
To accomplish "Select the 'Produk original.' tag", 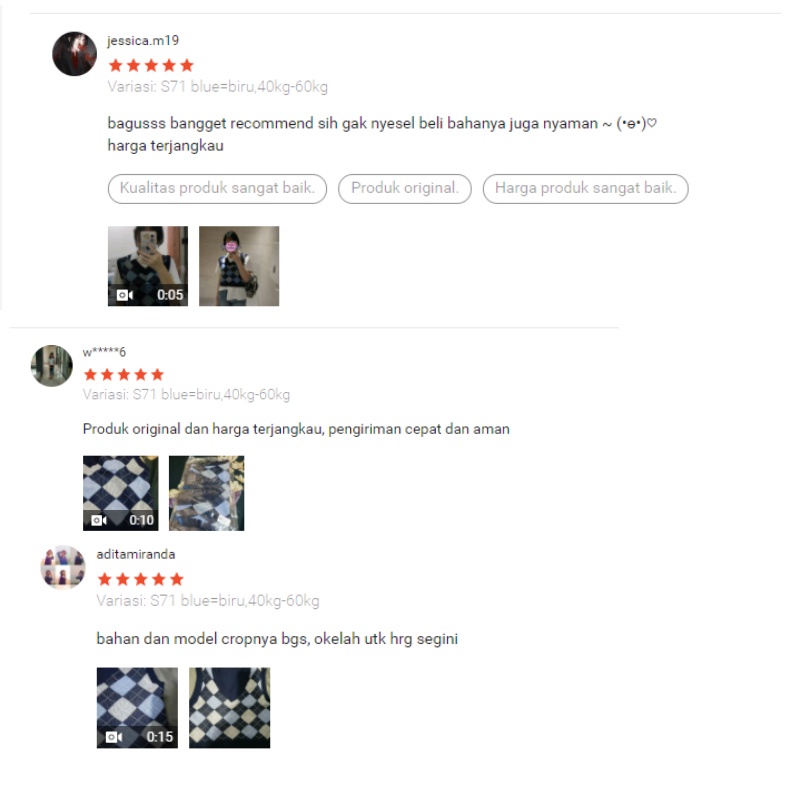I will point(405,189).
